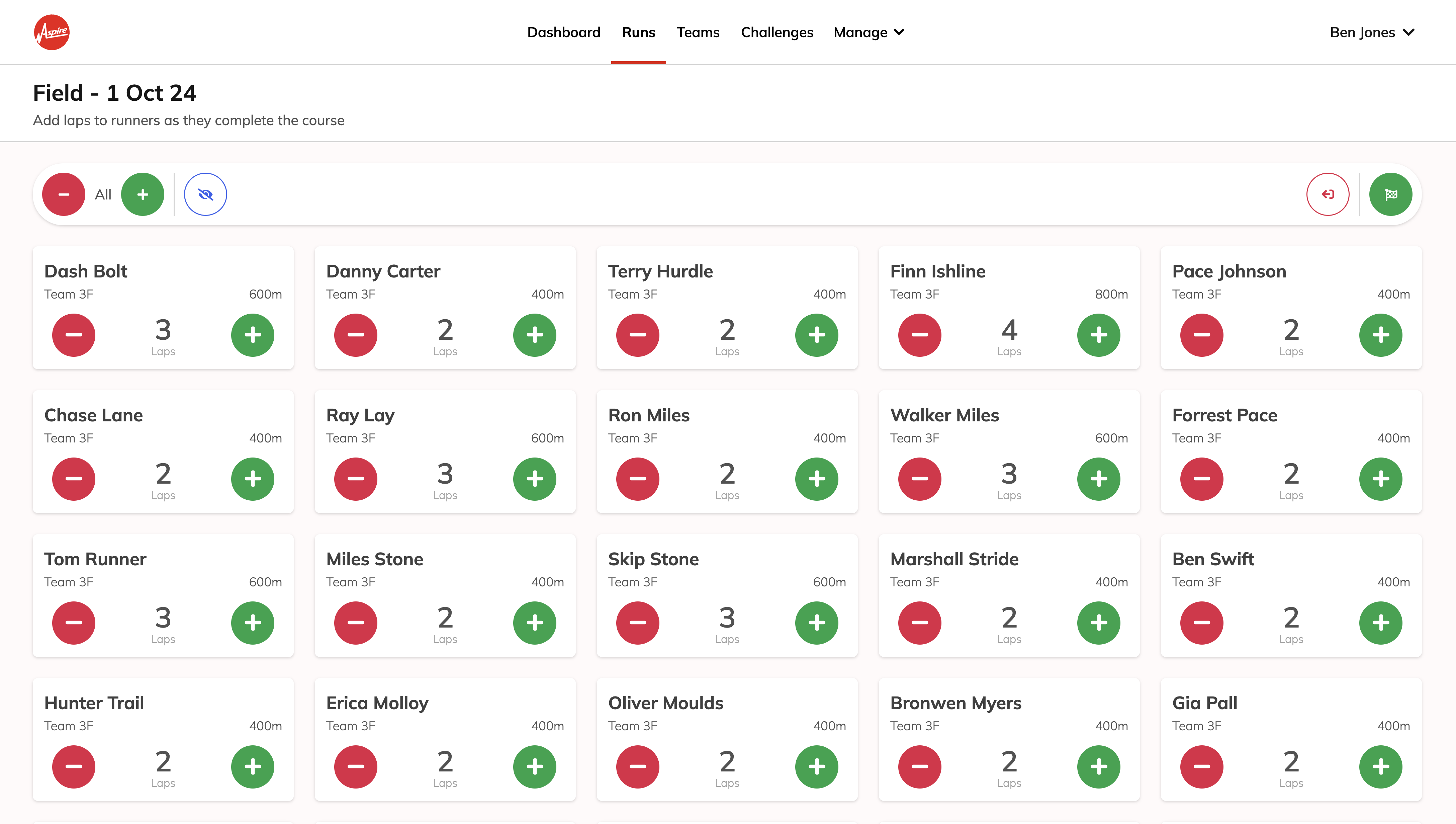This screenshot has width=1456, height=824.
Task: Remove a lap from Forrest Pace
Action: tap(1201, 479)
